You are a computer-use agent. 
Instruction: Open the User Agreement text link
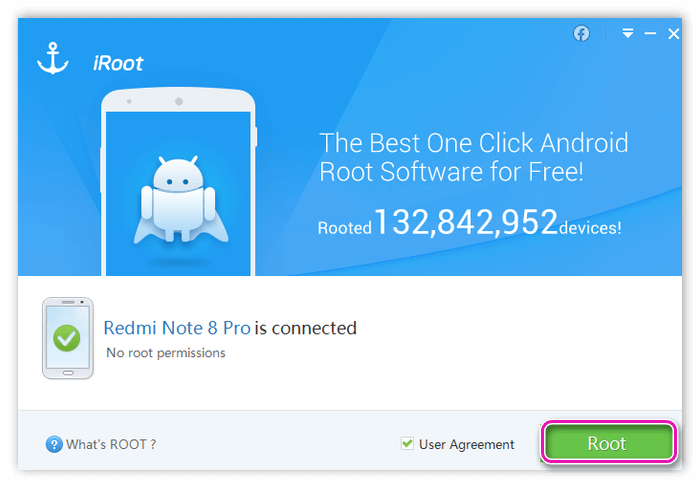466,444
